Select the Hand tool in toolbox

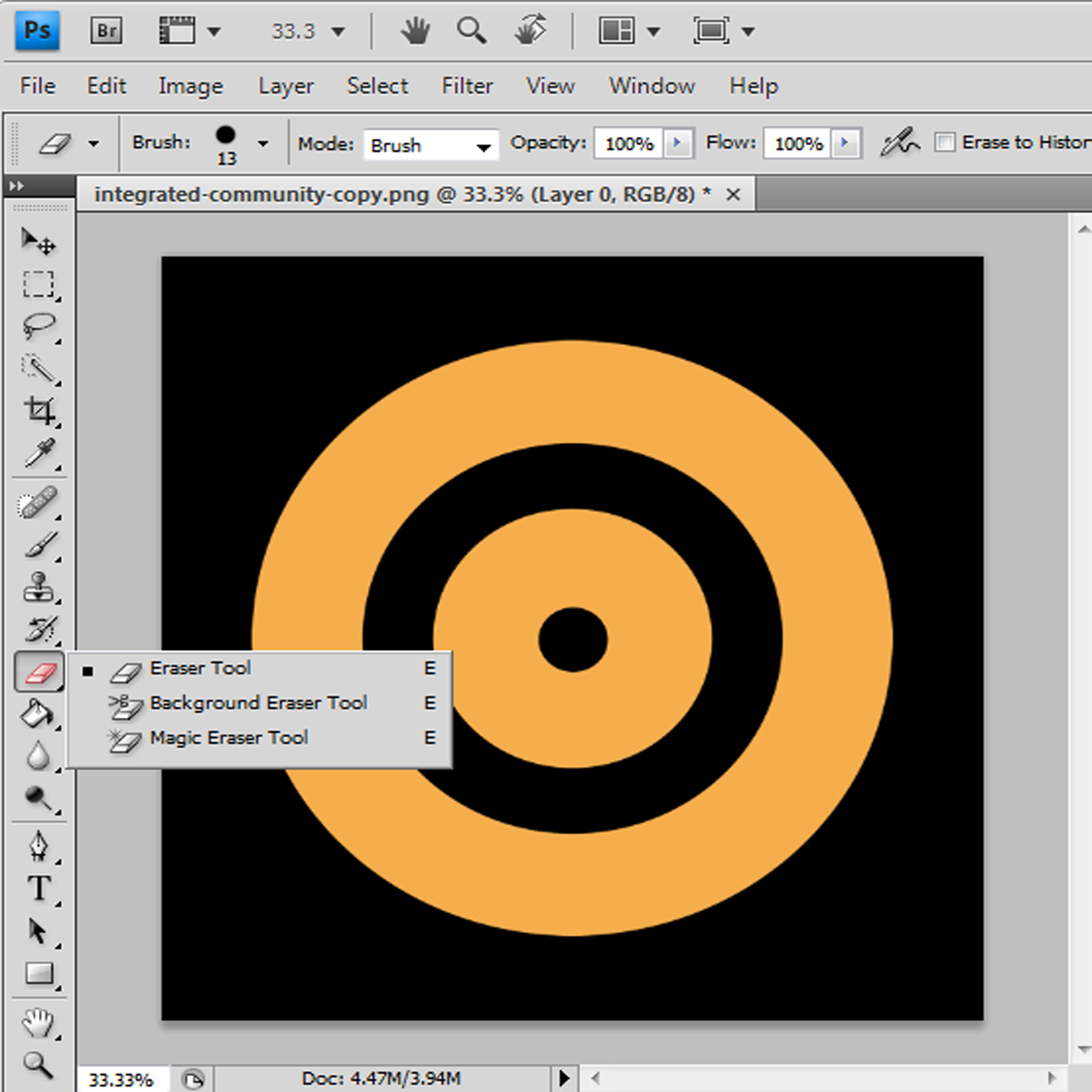(38, 1022)
